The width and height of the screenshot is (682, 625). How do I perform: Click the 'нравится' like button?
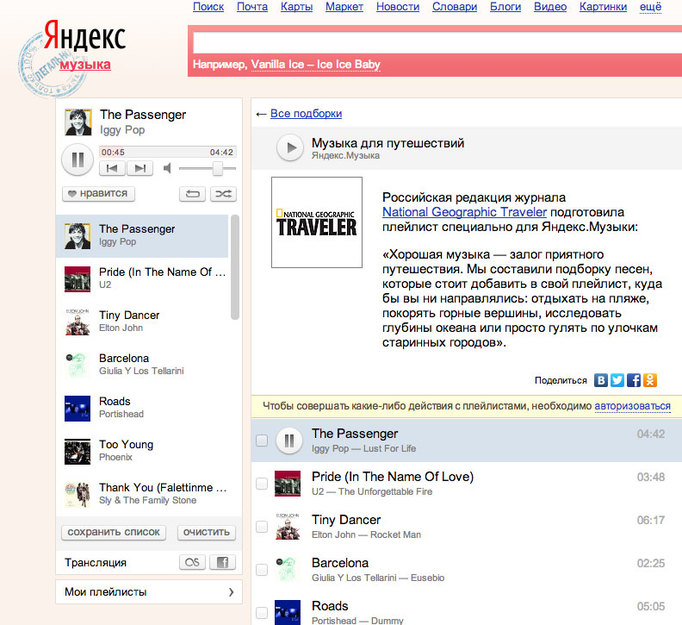pos(99,194)
